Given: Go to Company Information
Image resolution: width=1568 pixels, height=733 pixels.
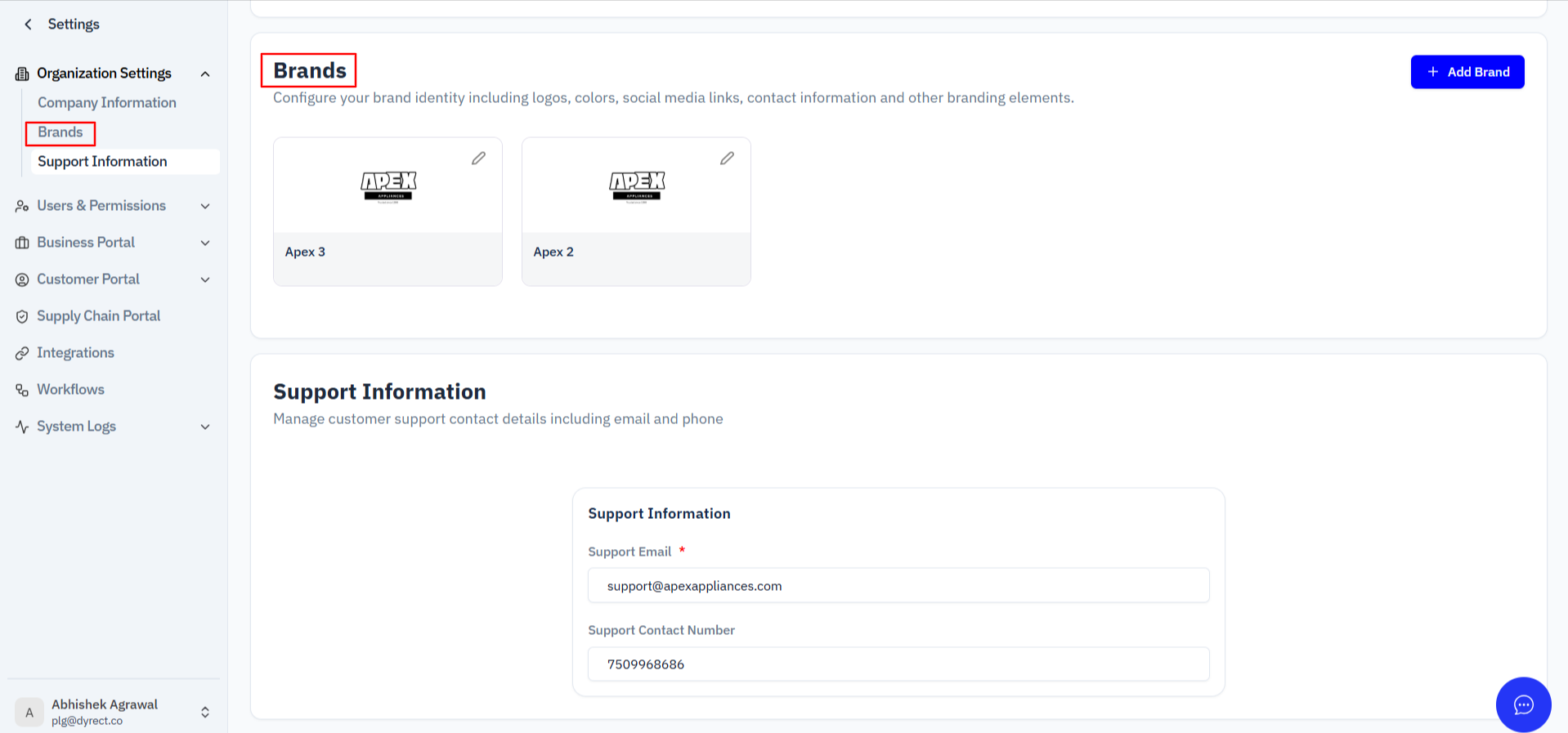Looking at the screenshot, I should click(x=107, y=102).
